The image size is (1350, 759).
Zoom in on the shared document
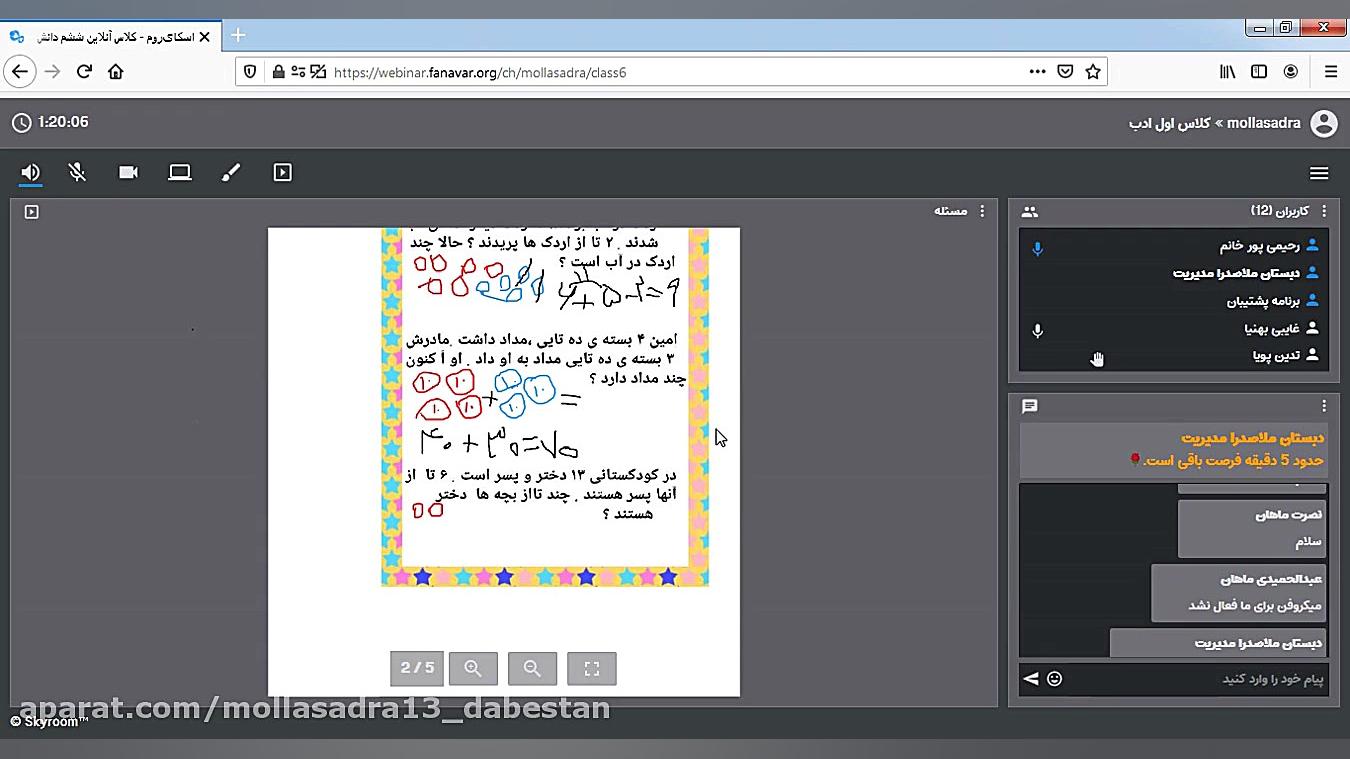[474, 669]
